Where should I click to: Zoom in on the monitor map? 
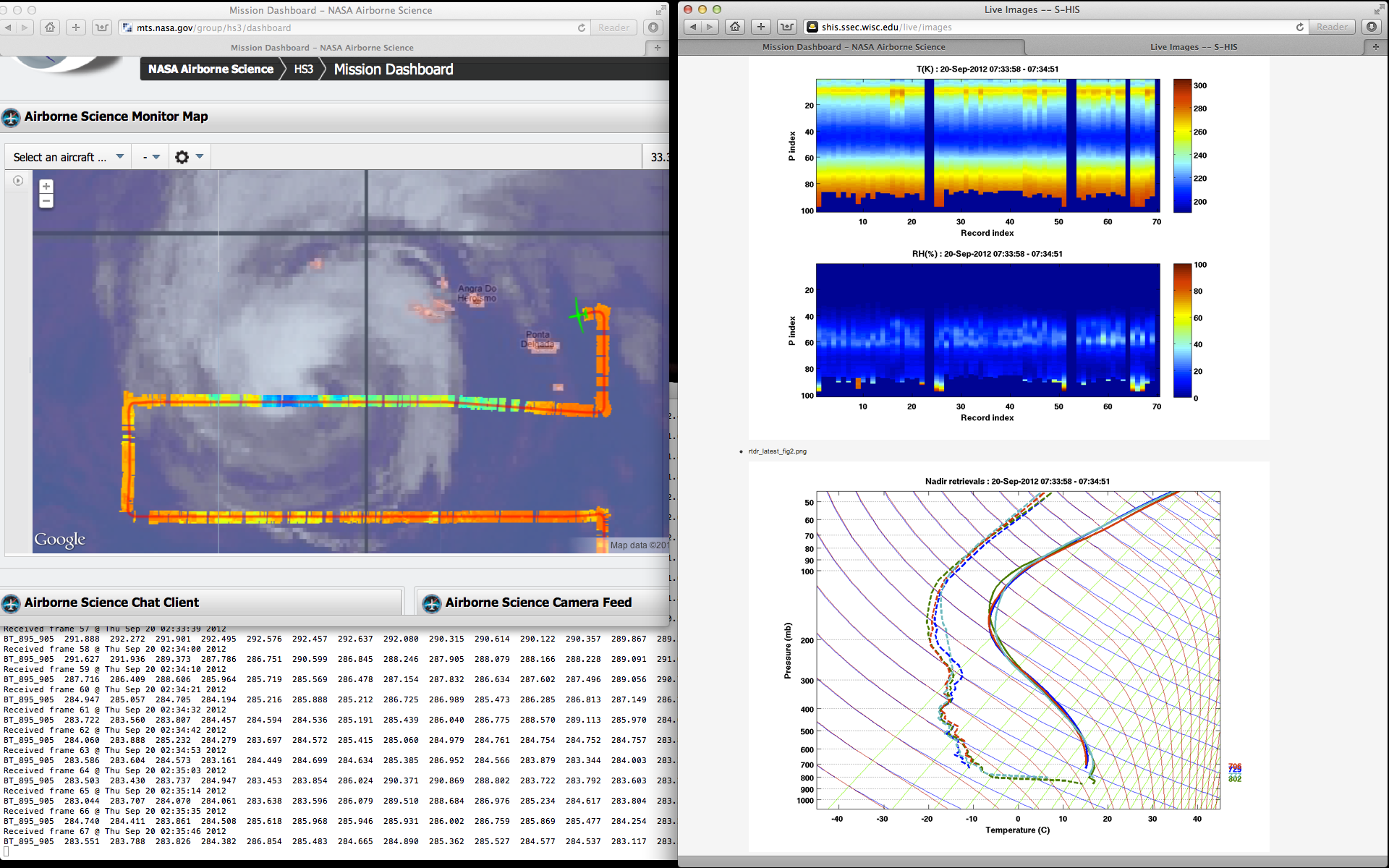[46, 187]
